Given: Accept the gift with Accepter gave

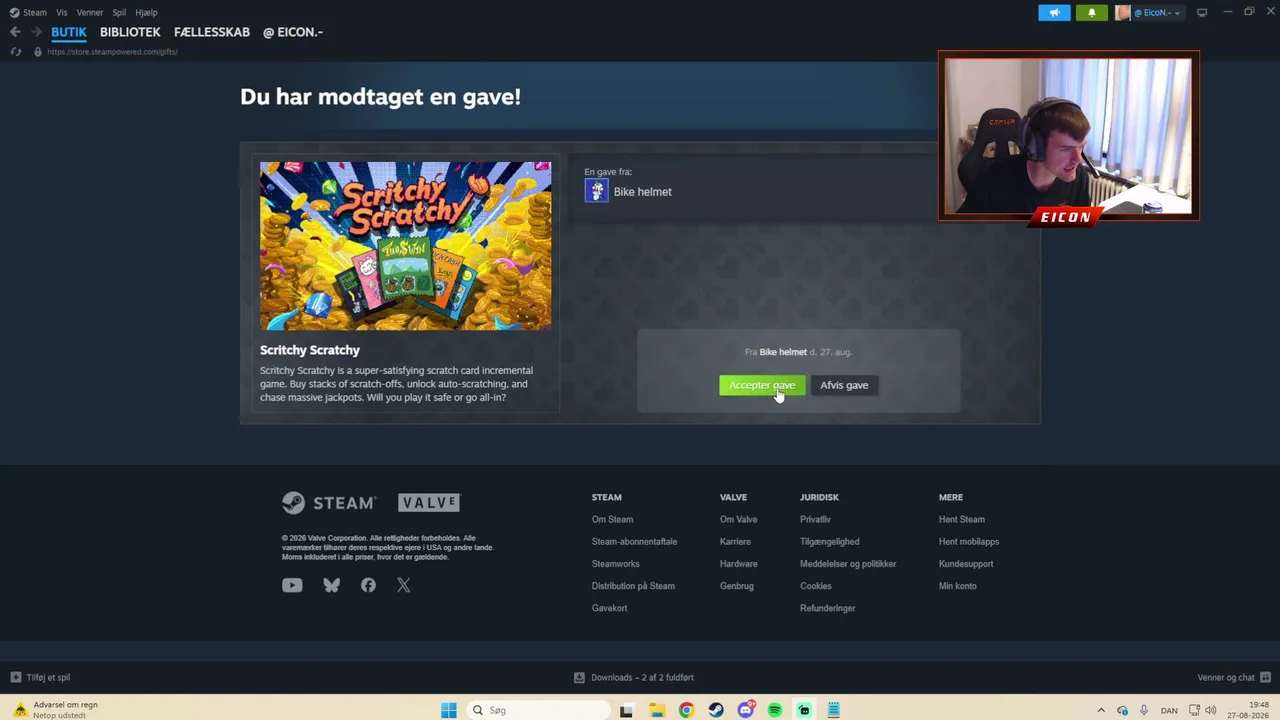Looking at the screenshot, I should click(x=762, y=385).
